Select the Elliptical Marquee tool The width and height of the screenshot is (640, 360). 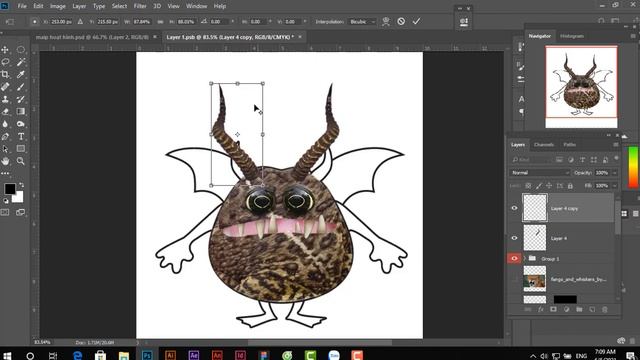tap(20, 50)
